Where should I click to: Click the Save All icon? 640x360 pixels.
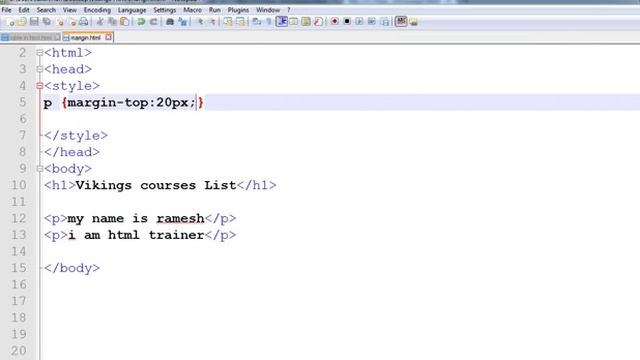[x=47, y=22]
